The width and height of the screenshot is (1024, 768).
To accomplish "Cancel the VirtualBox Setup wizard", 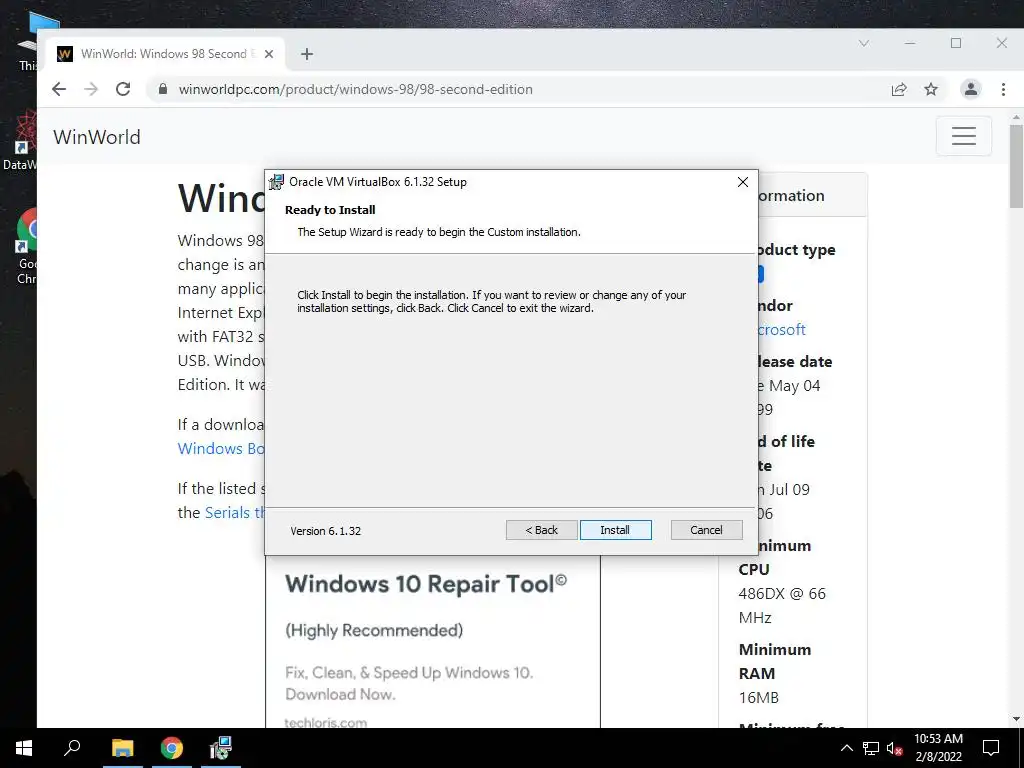I will [x=706, y=530].
